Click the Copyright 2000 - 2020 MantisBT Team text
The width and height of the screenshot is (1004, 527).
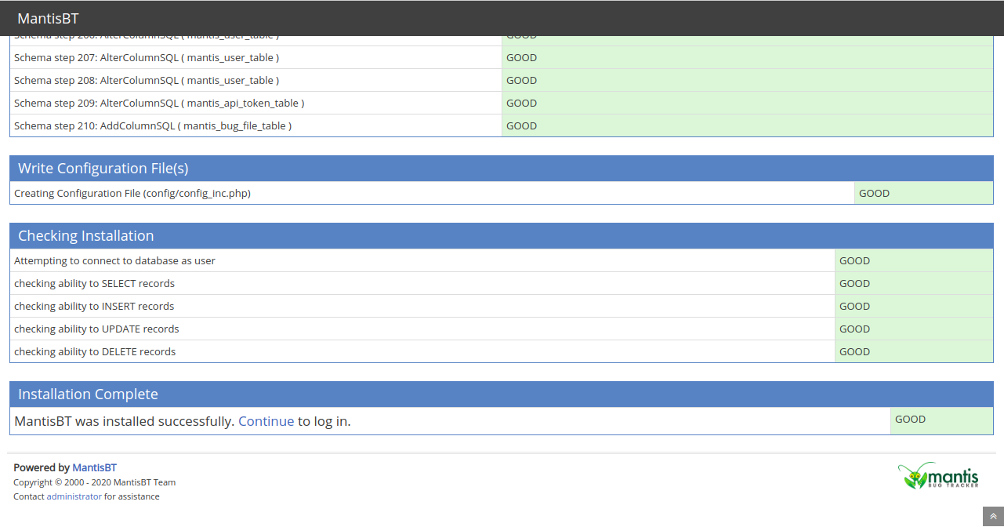point(94,482)
